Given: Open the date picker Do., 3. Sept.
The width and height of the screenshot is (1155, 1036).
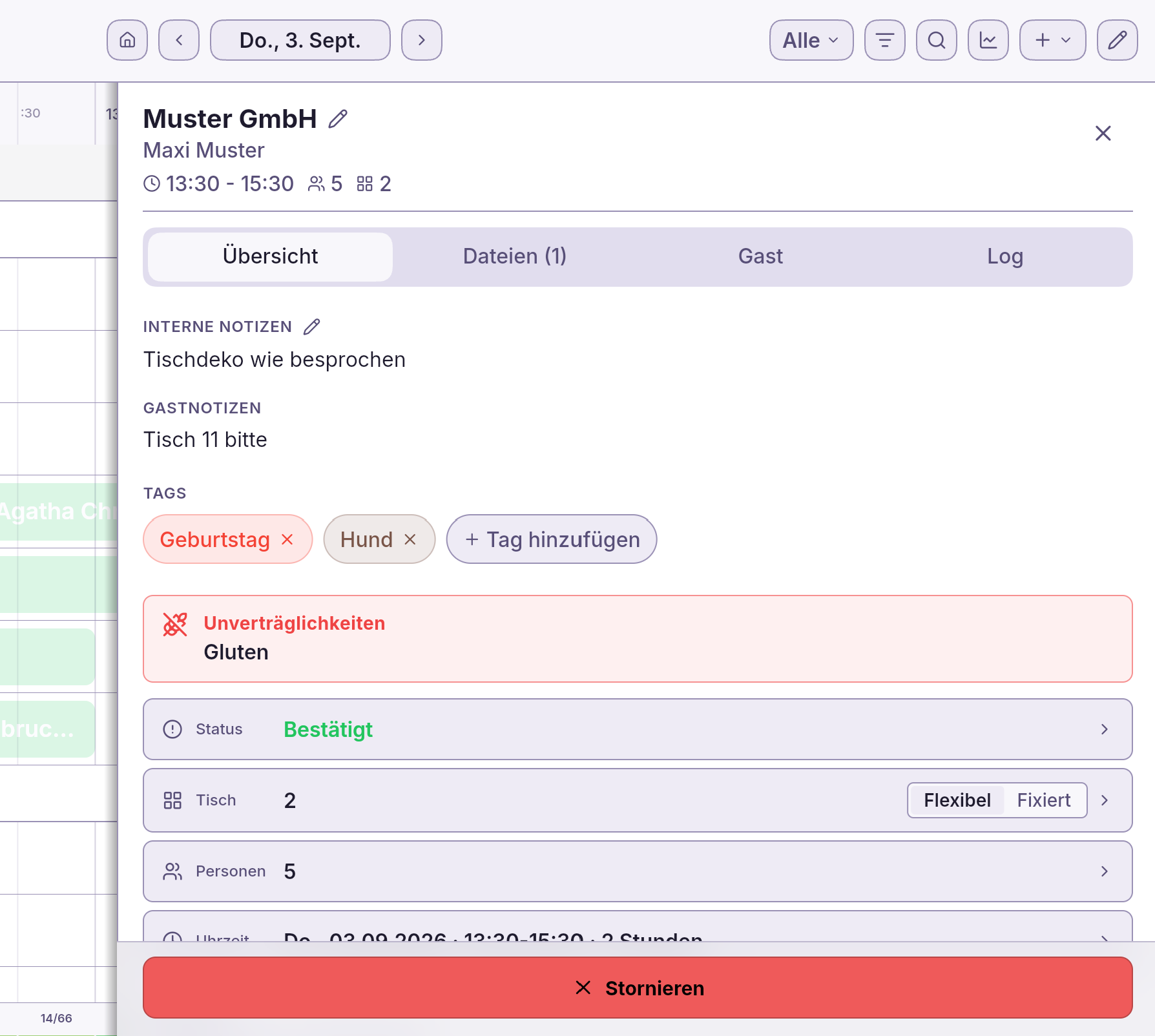Looking at the screenshot, I should point(300,40).
